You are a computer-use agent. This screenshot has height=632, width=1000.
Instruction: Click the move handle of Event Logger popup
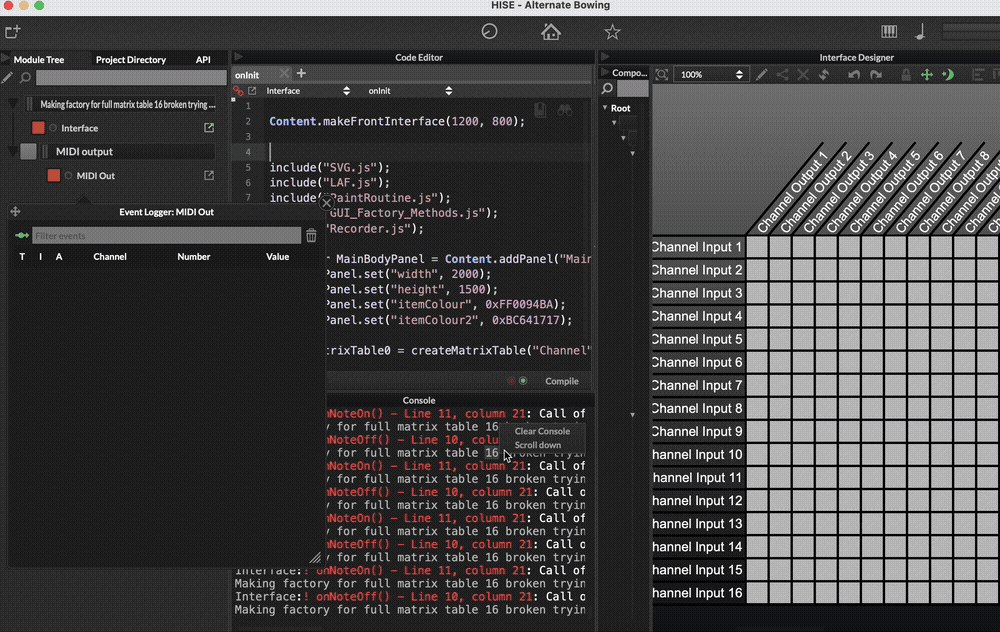[15, 212]
